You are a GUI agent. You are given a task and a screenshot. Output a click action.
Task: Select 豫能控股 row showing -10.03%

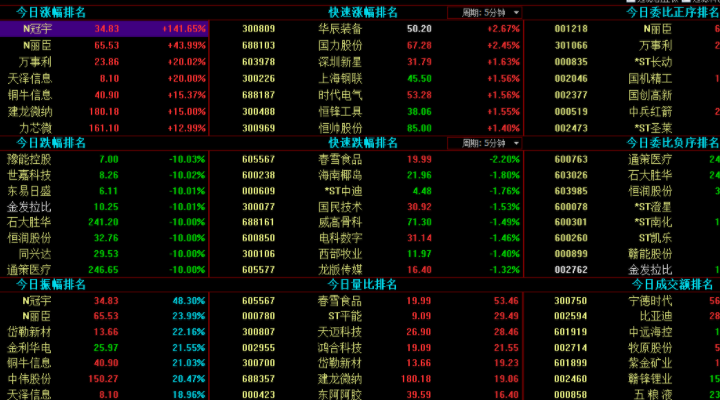point(104,159)
